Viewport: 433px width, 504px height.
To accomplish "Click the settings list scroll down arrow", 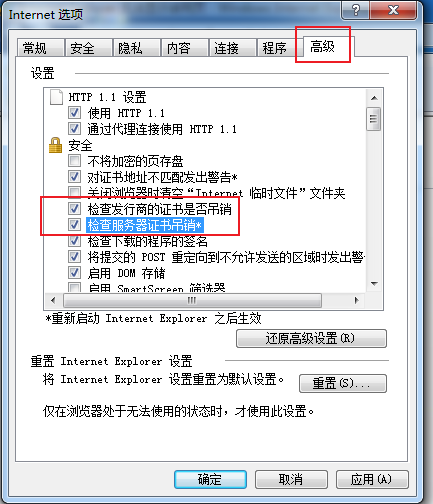I will (374, 284).
